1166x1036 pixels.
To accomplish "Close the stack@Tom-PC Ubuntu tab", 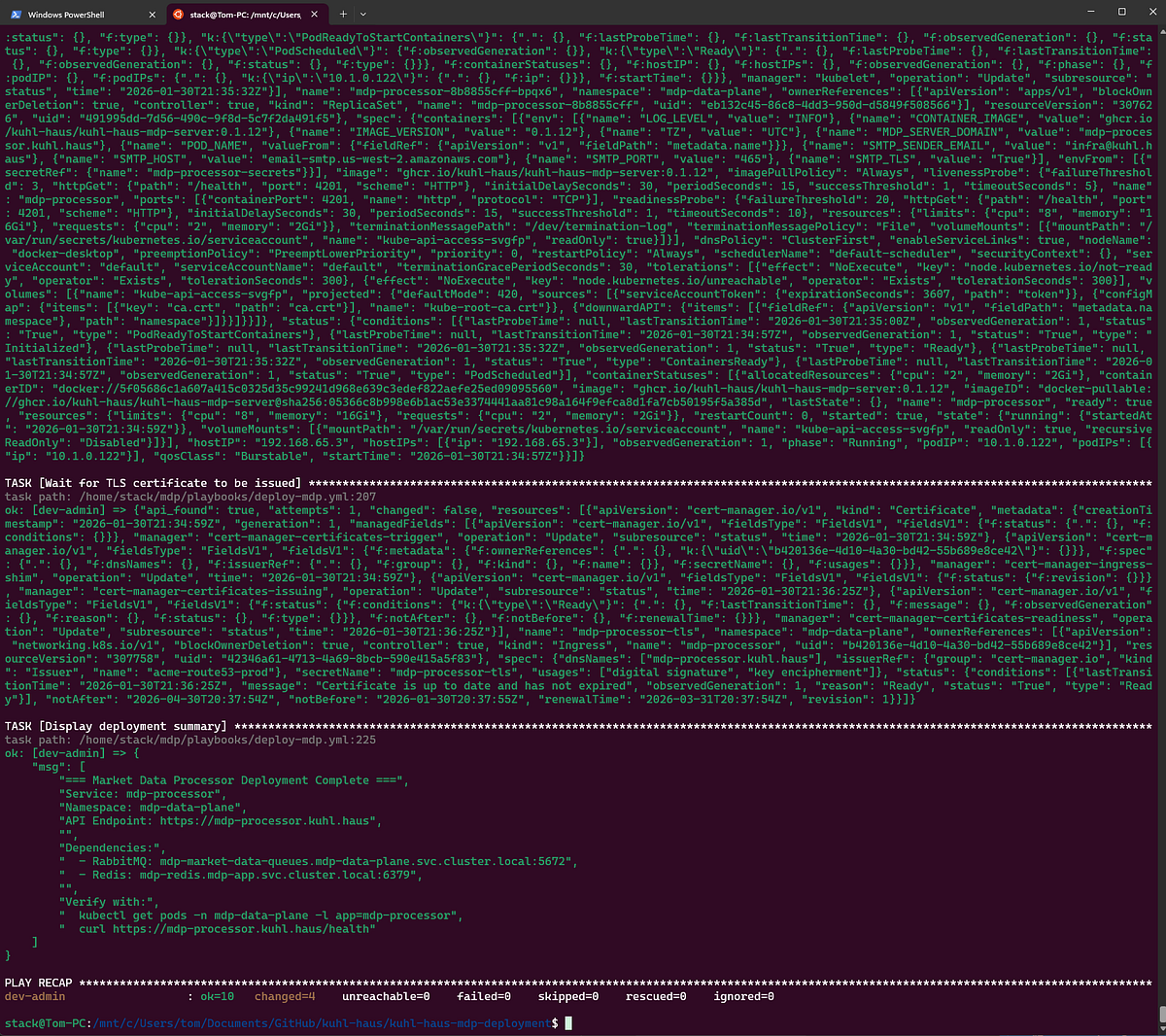I will click(x=316, y=15).
